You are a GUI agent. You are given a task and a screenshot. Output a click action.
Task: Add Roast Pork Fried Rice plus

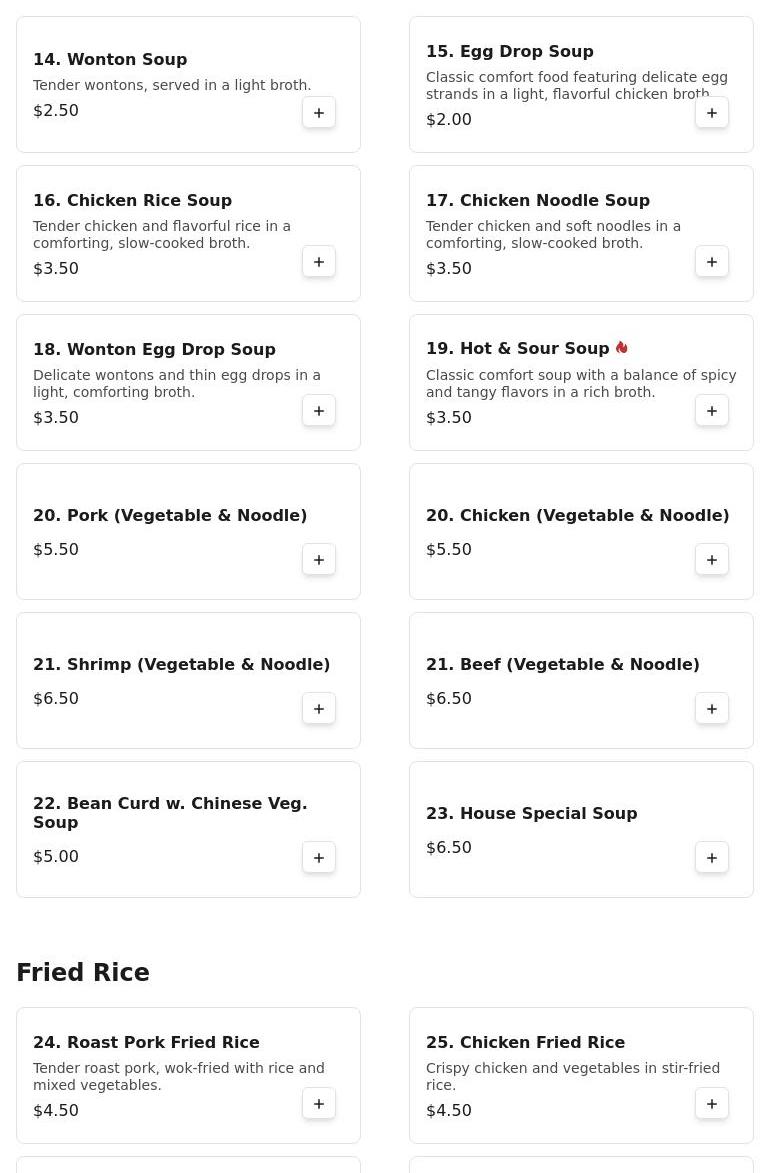319,1103
